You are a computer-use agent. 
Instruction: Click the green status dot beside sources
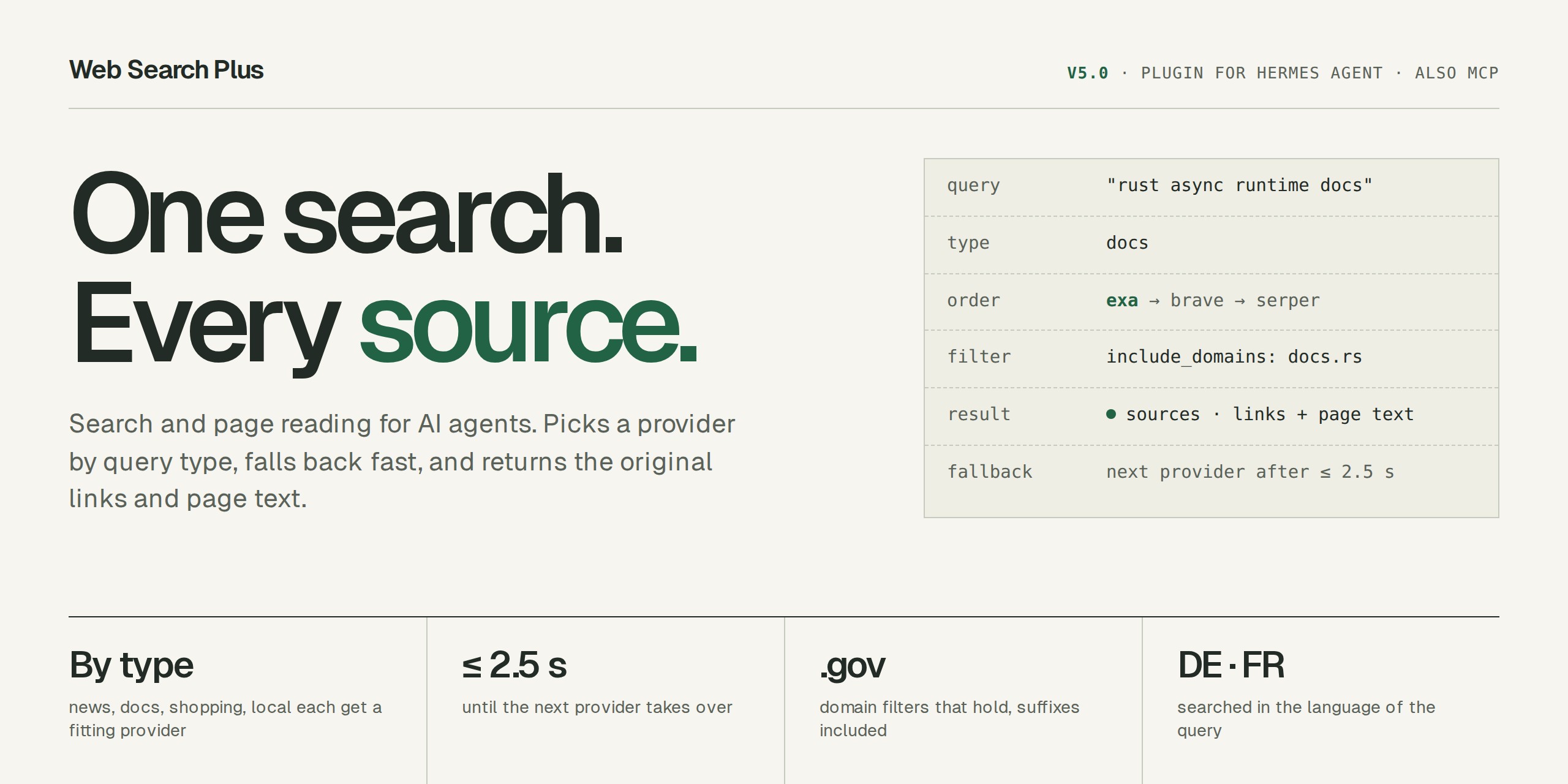(x=1111, y=414)
